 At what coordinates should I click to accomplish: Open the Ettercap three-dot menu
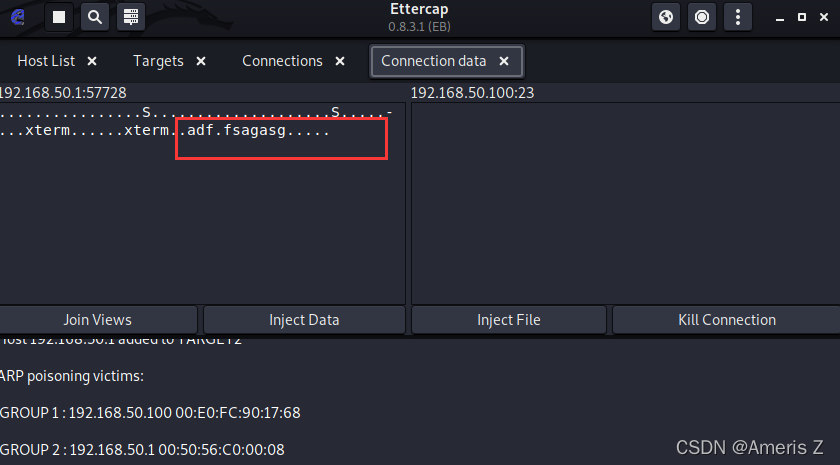(738, 17)
